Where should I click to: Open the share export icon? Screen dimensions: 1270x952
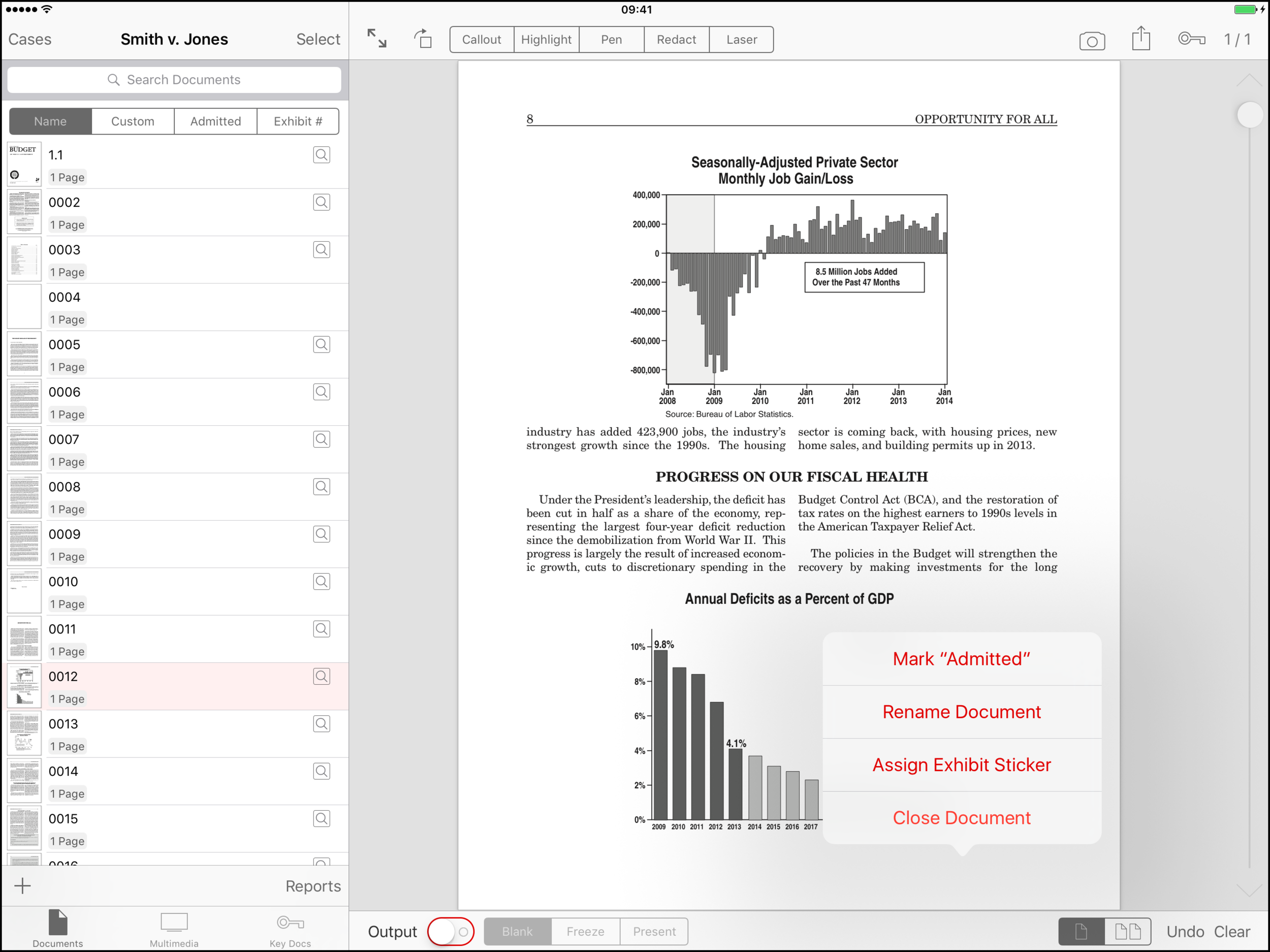pyautogui.click(x=1141, y=39)
